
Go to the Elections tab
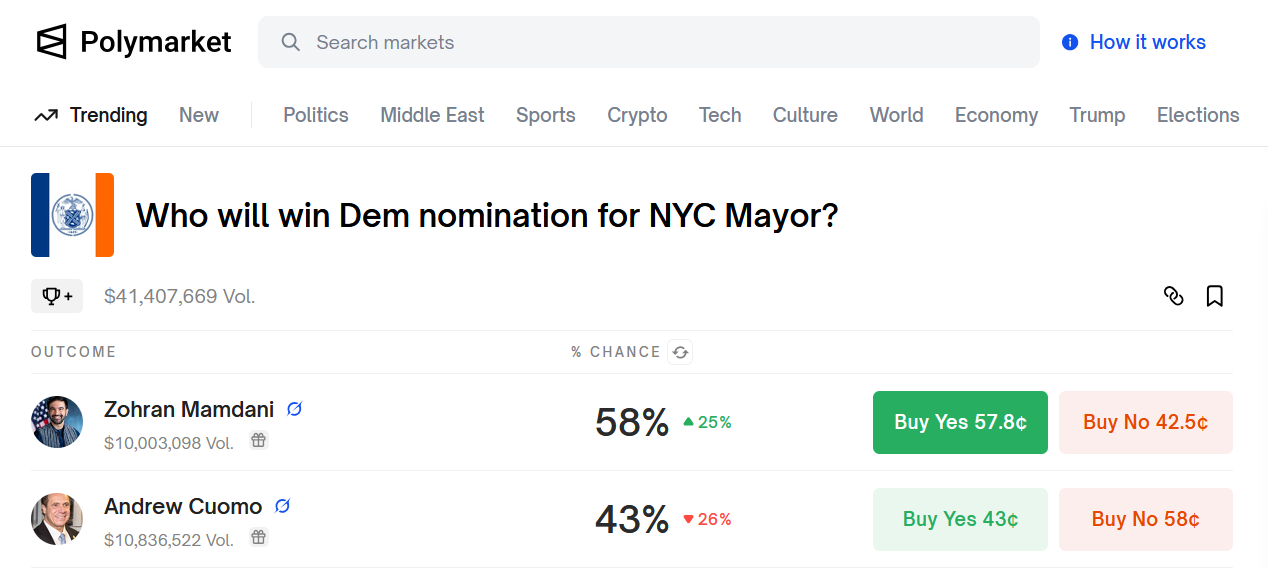pos(1198,115)
